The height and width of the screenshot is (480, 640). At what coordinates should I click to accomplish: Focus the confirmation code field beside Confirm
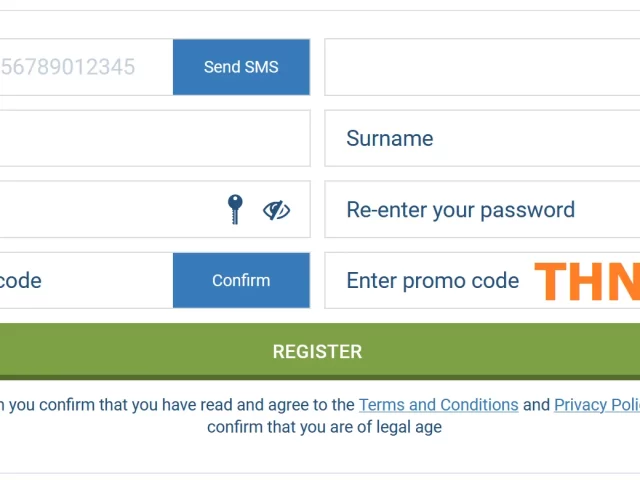click(x=86, y=280)
